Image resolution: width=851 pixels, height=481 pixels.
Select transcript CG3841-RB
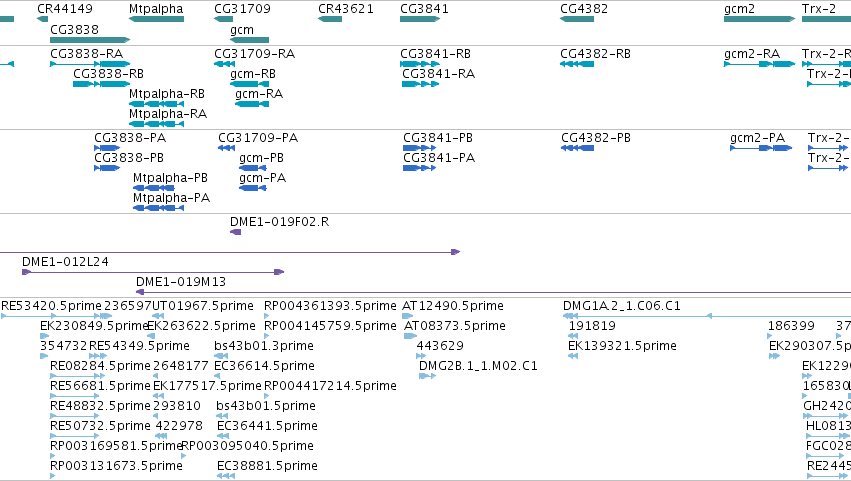435,54
